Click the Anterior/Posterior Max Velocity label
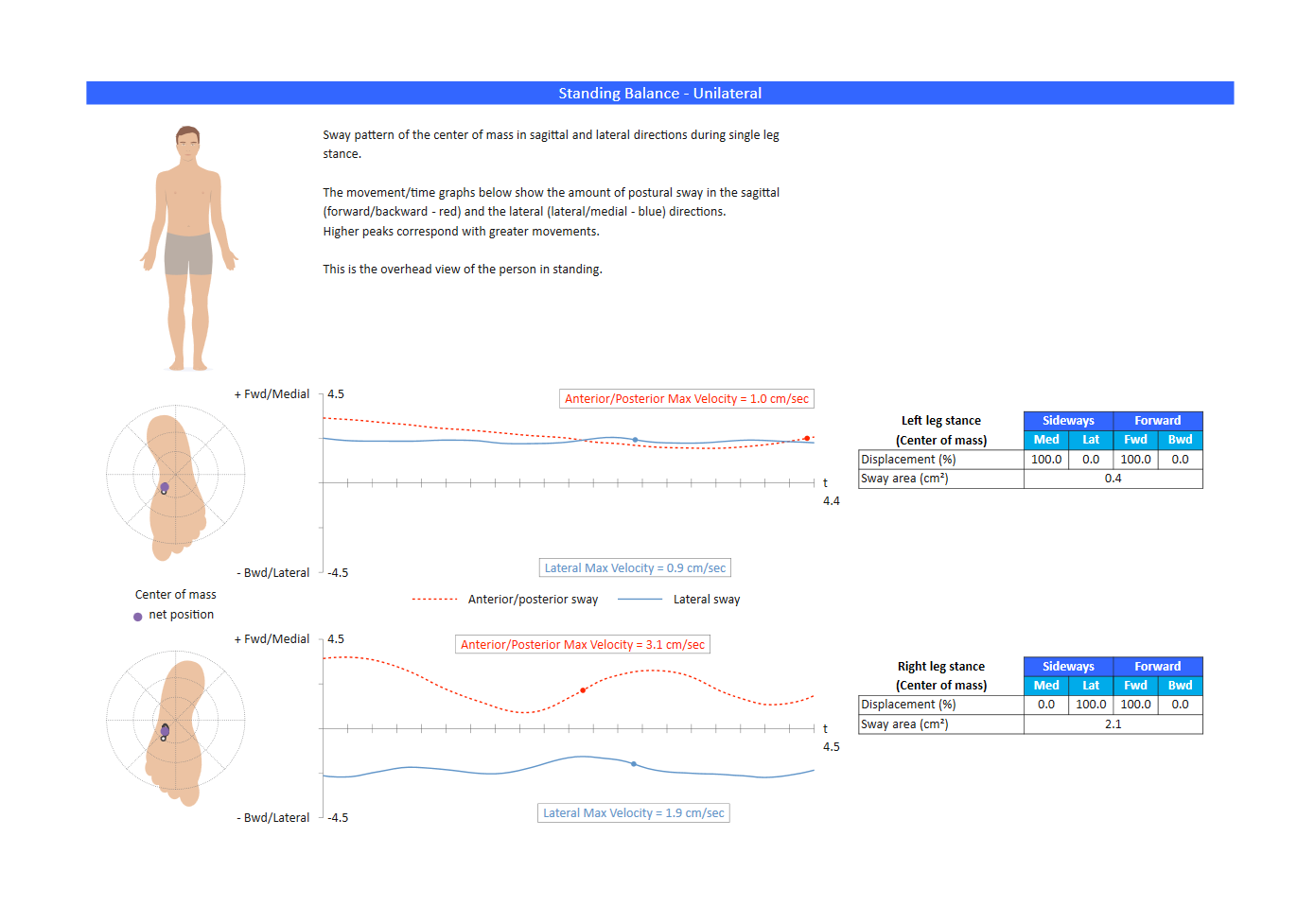Viewport: 1315px width, 924px height. tap(686, 398)
